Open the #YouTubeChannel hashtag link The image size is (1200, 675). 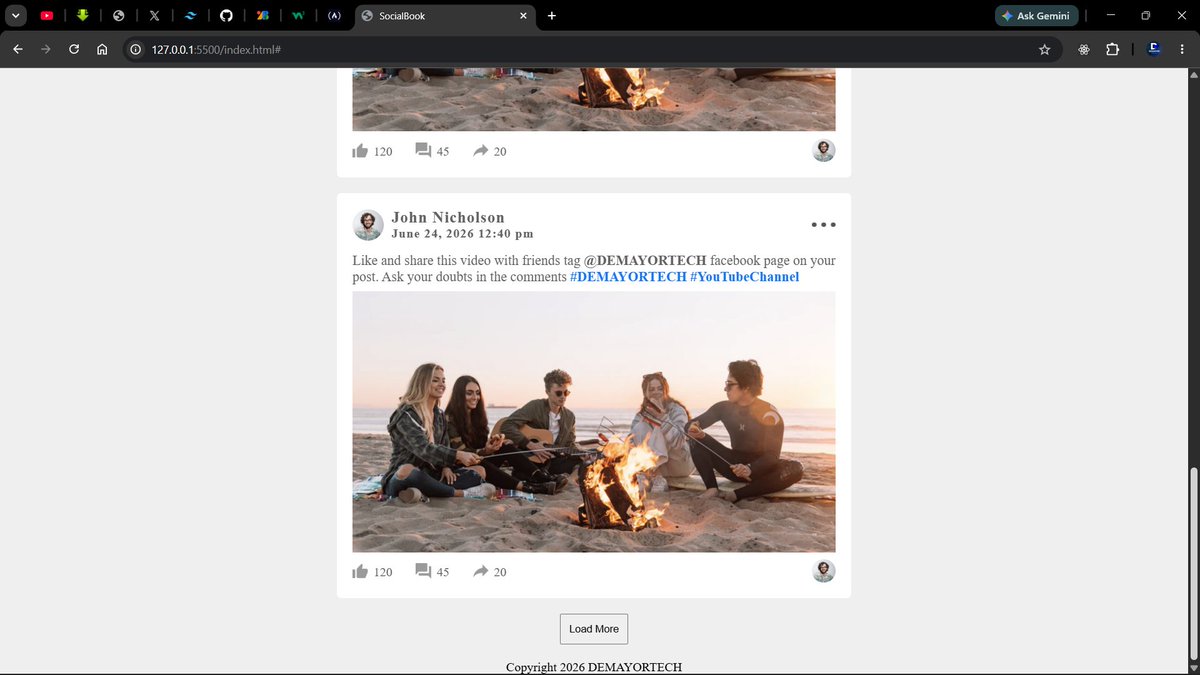pyautogui.click(x=745, y=277)
